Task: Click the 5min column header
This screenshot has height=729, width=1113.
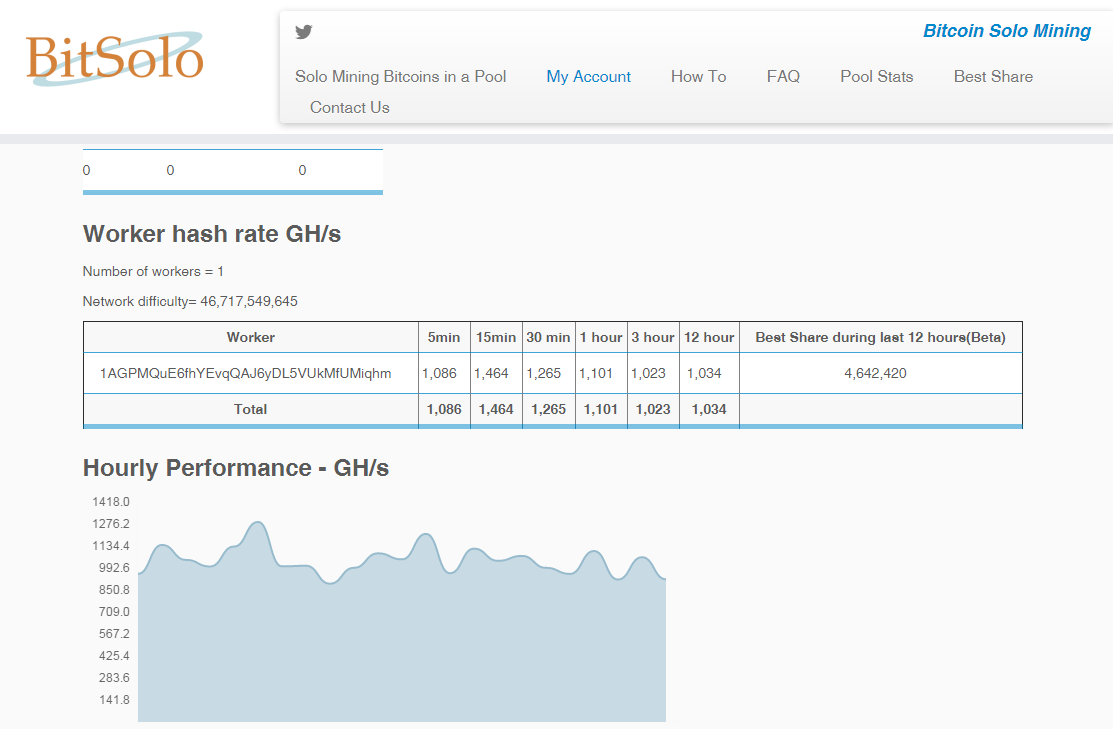Action: tap(444, 337)
